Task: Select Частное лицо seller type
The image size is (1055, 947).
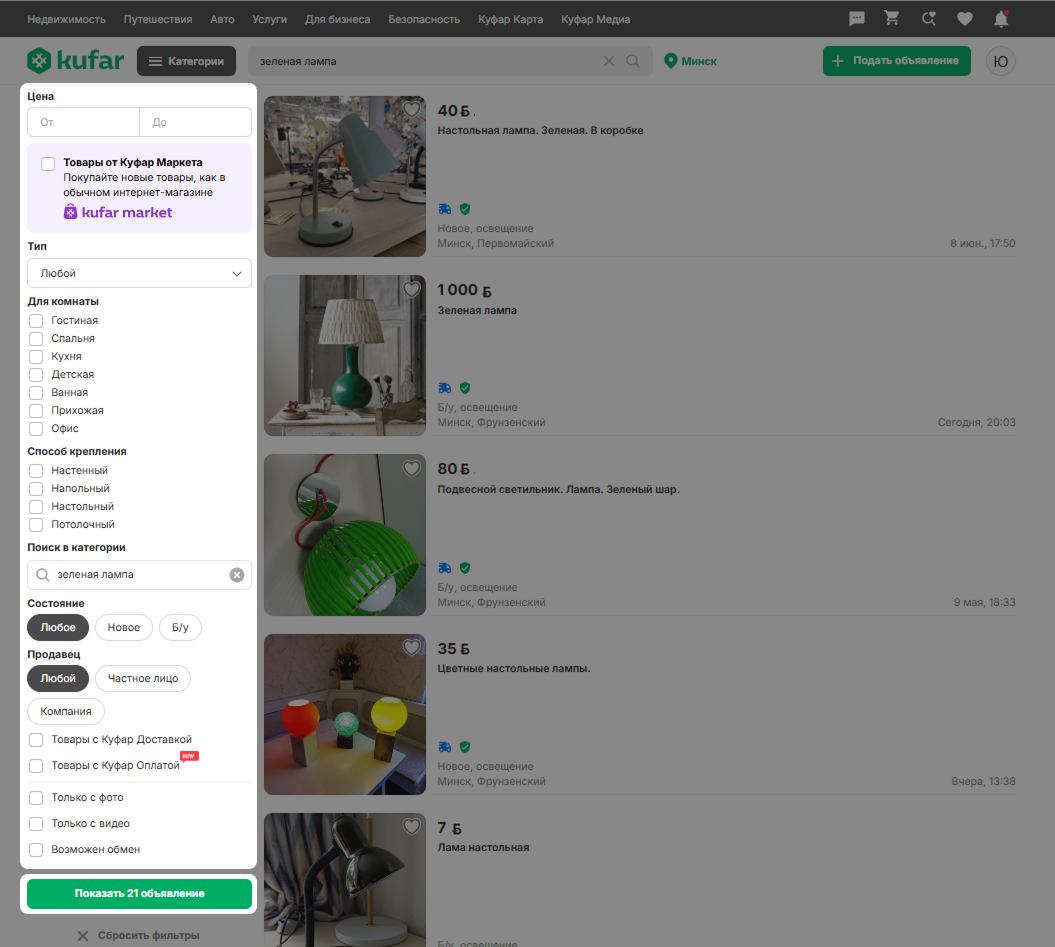Action: pyautogui.click(x=143, y=678)
